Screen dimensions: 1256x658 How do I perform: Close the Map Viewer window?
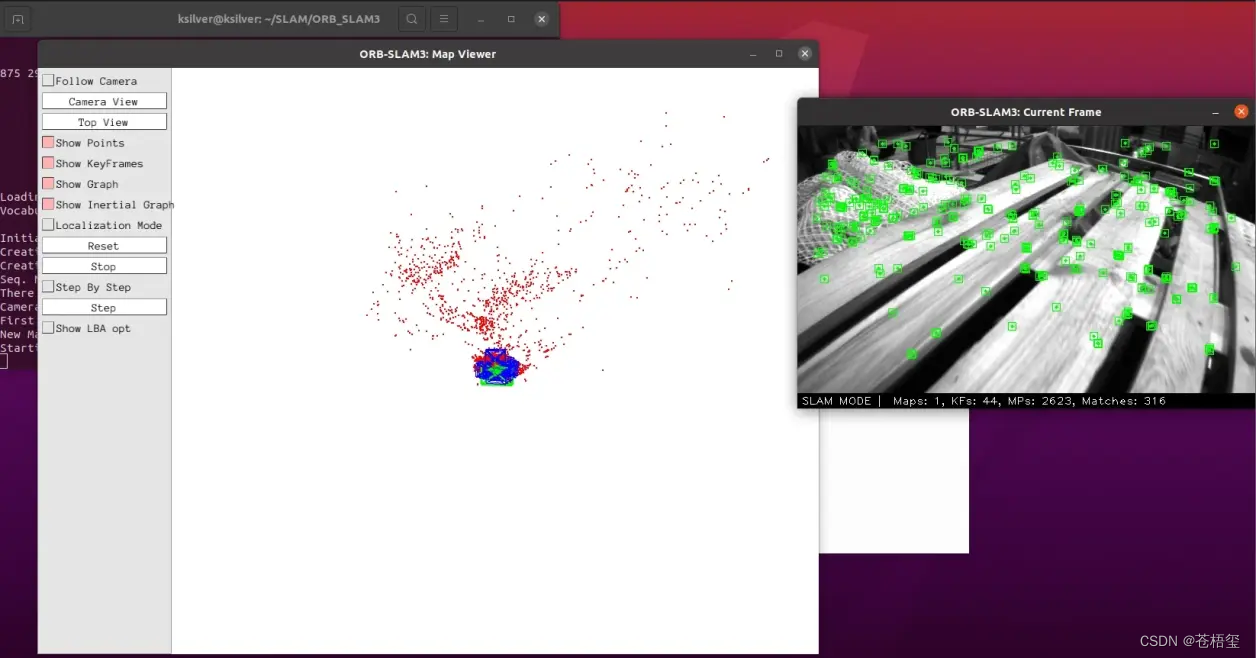tap(805, 54)
